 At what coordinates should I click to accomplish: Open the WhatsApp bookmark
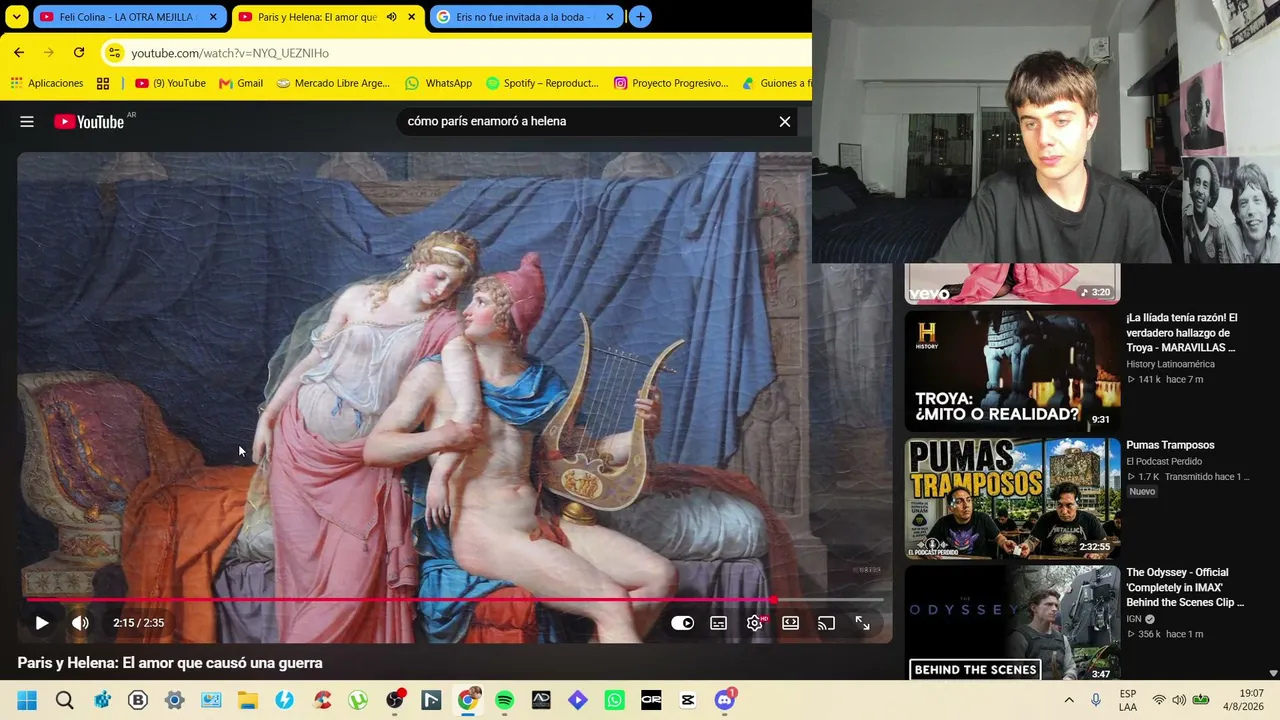click(438, 83)
